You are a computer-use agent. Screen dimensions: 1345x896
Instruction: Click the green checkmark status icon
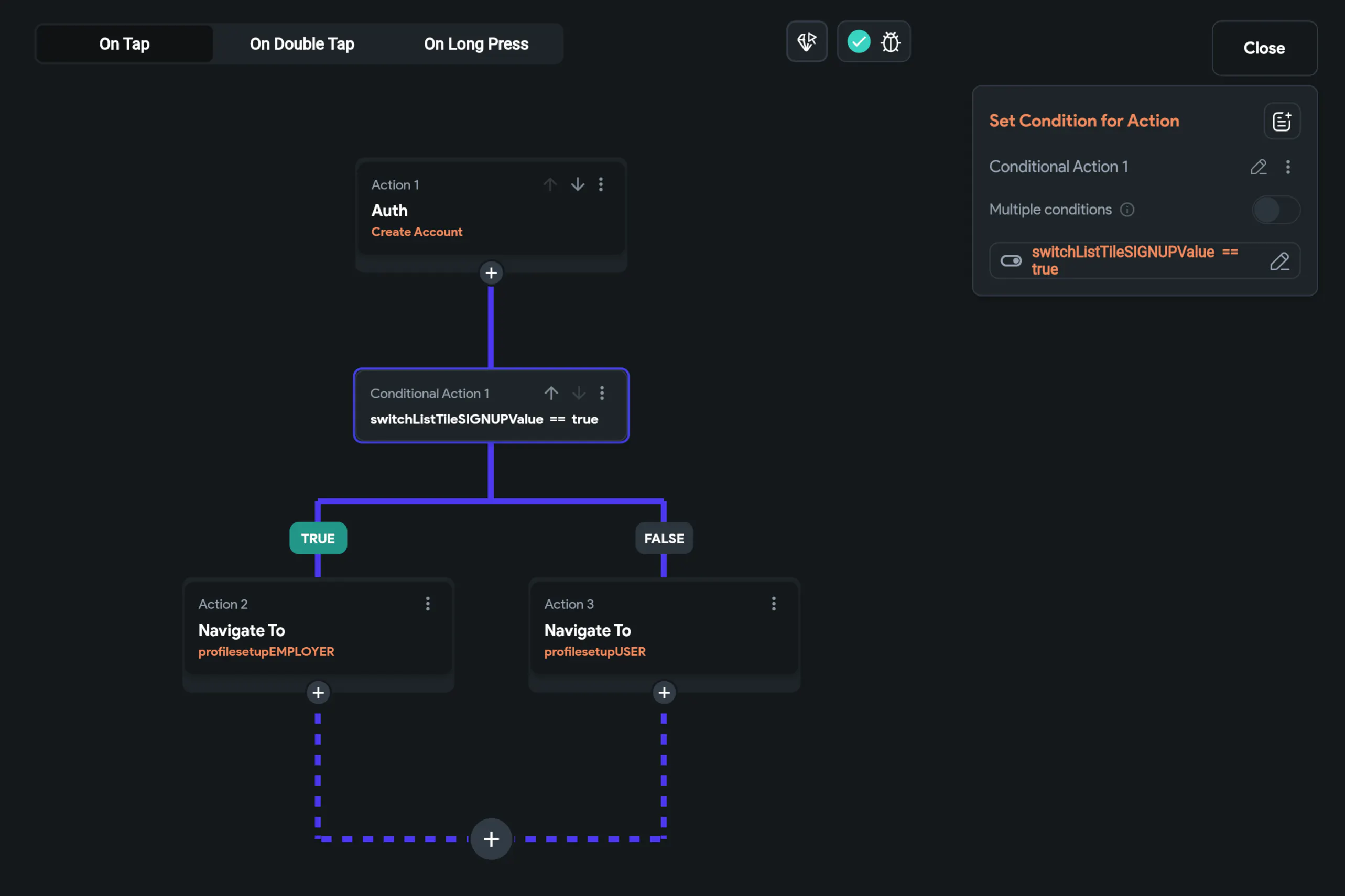tap(858, 42)
